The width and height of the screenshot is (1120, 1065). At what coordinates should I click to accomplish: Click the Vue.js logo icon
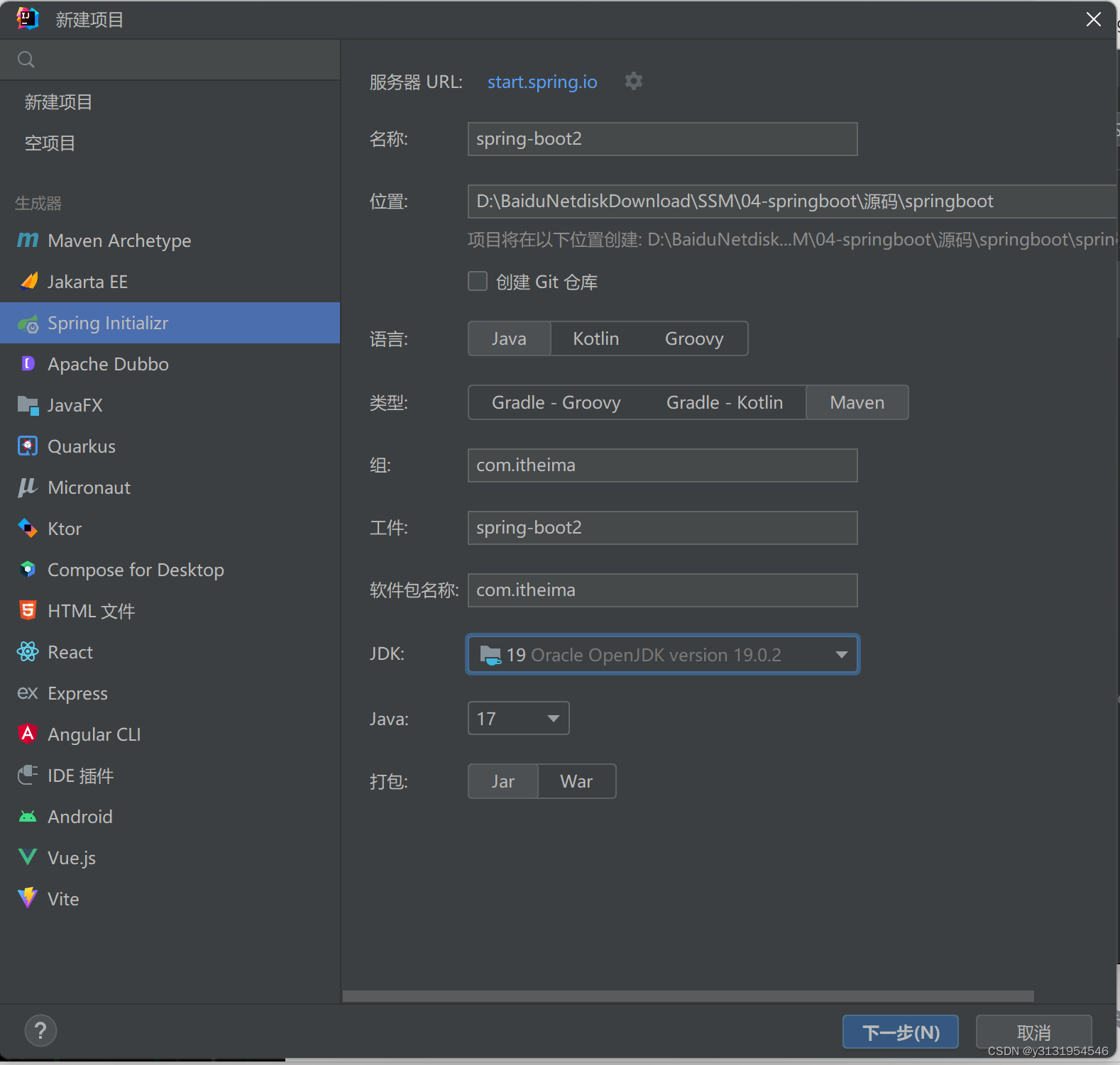tap(28, 857)
